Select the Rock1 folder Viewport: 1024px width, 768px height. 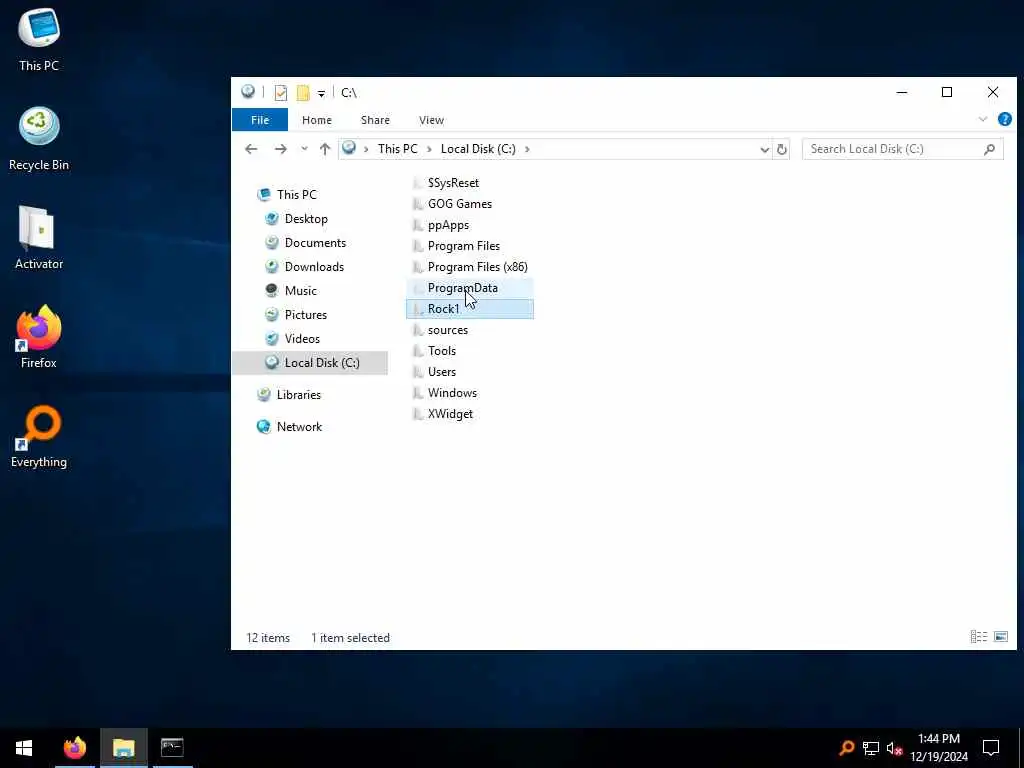tap(470, 309)
